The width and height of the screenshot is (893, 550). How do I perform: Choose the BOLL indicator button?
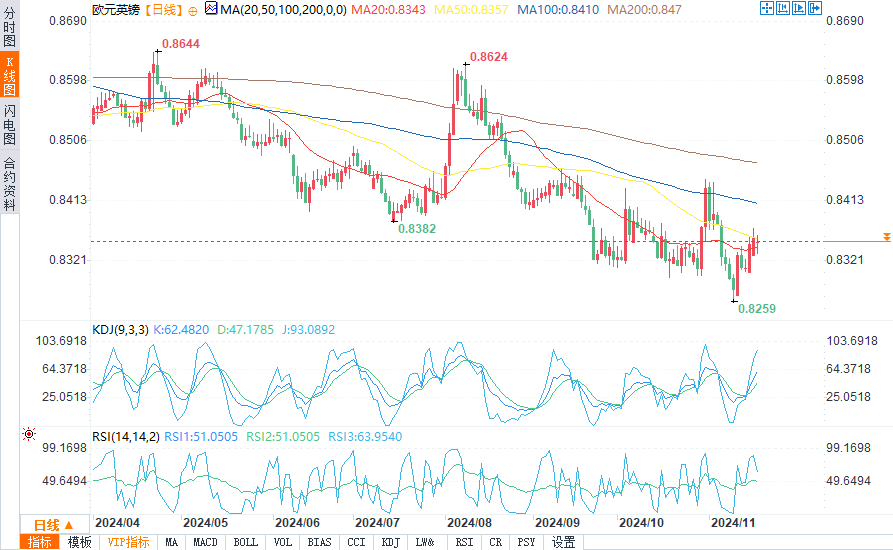[x=245, y=542]
